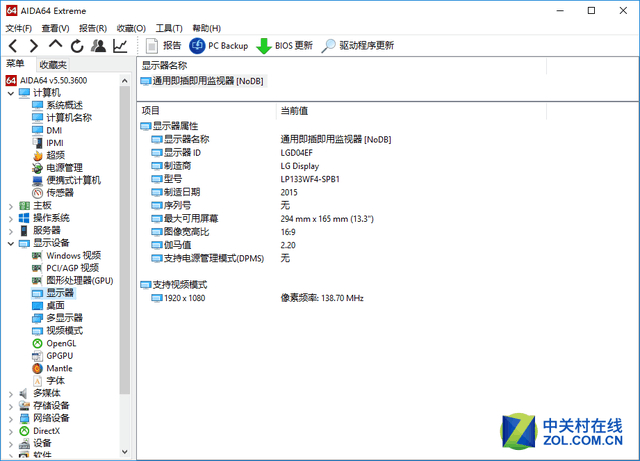Select the IPMI tree item
The height and width of the screenshot is (461, 640).
48,143
